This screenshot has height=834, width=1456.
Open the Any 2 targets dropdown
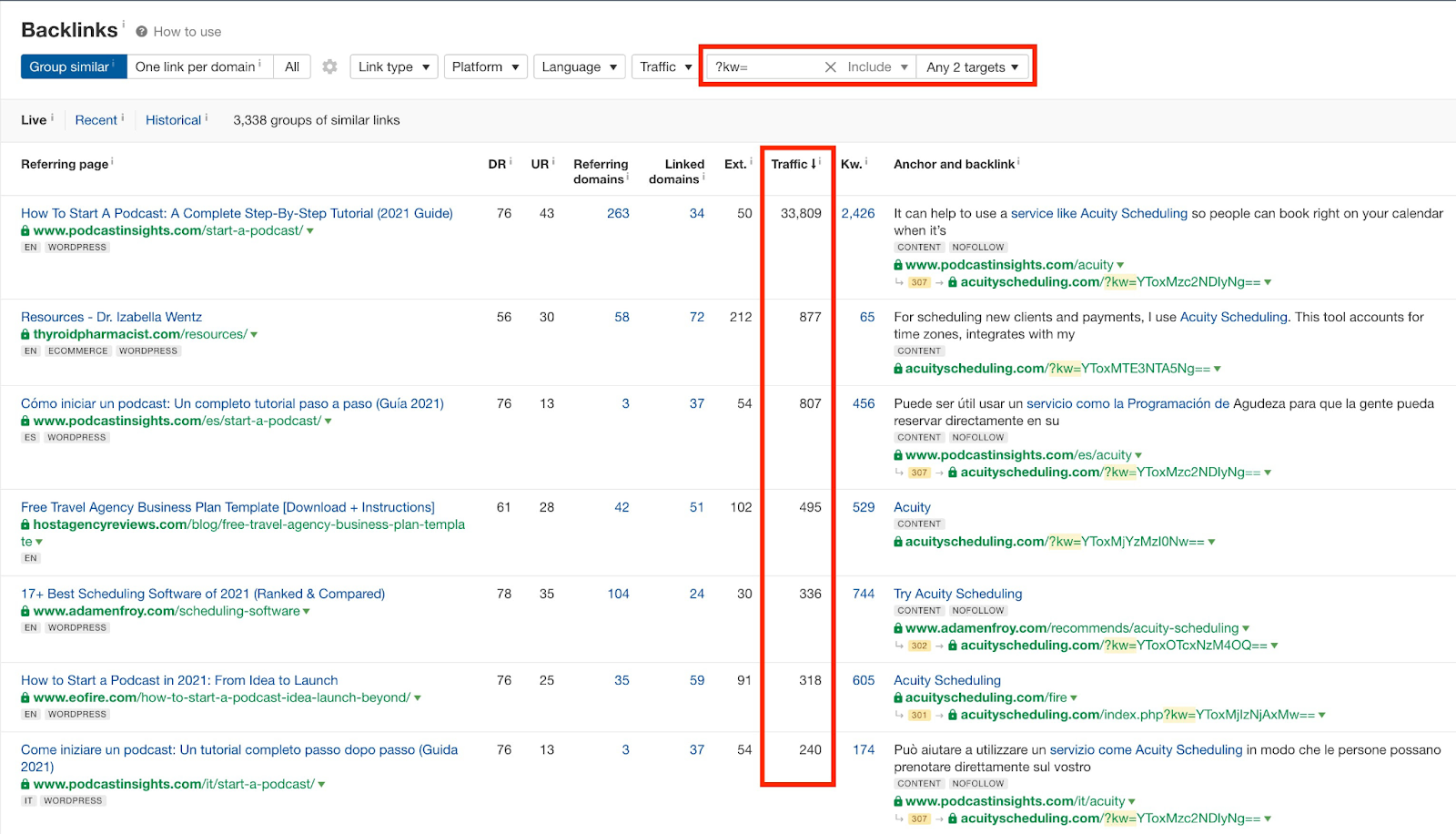[972, 67]
